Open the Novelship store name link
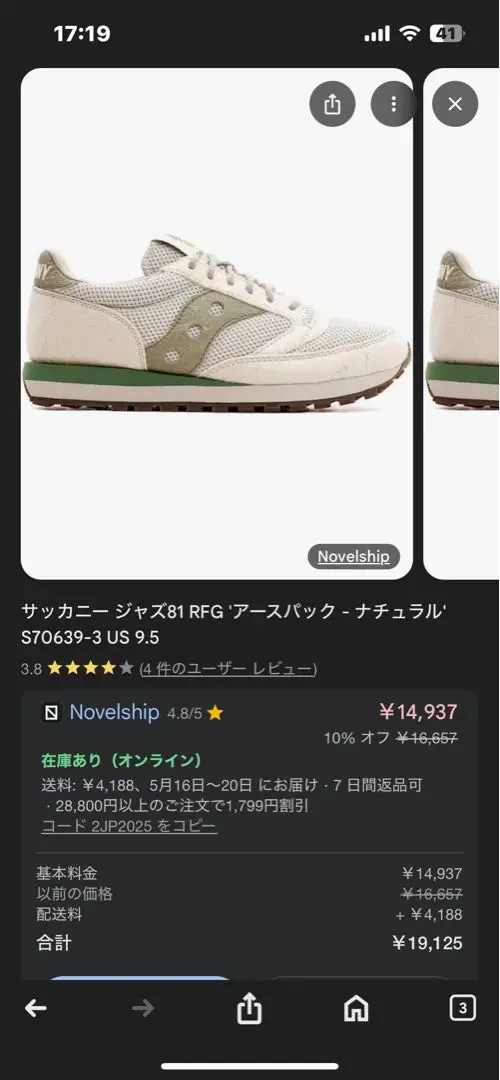The height and width of the screenshot is (1080, 500). point(114,712)
